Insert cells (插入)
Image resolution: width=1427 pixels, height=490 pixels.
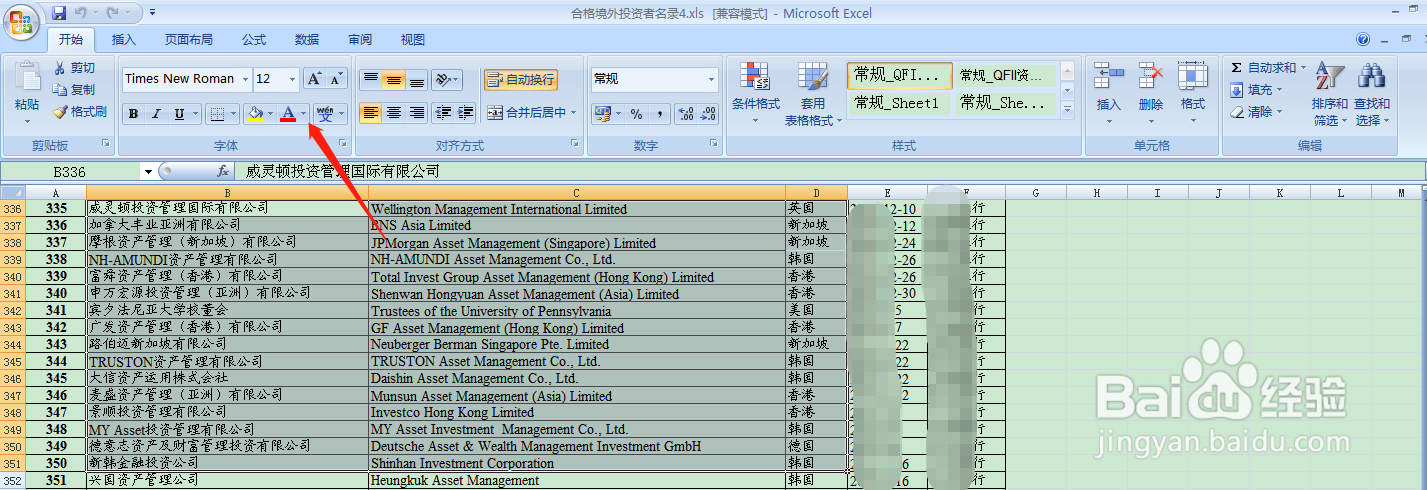pyautogui.click(x=1109, y=92)
